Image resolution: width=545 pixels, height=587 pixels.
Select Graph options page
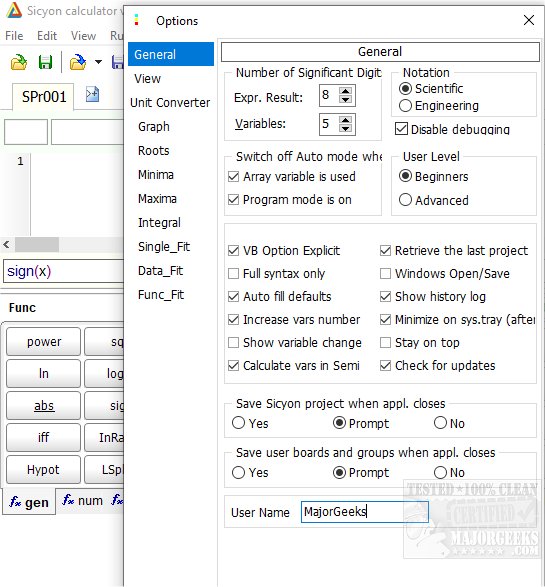[153, 127]
